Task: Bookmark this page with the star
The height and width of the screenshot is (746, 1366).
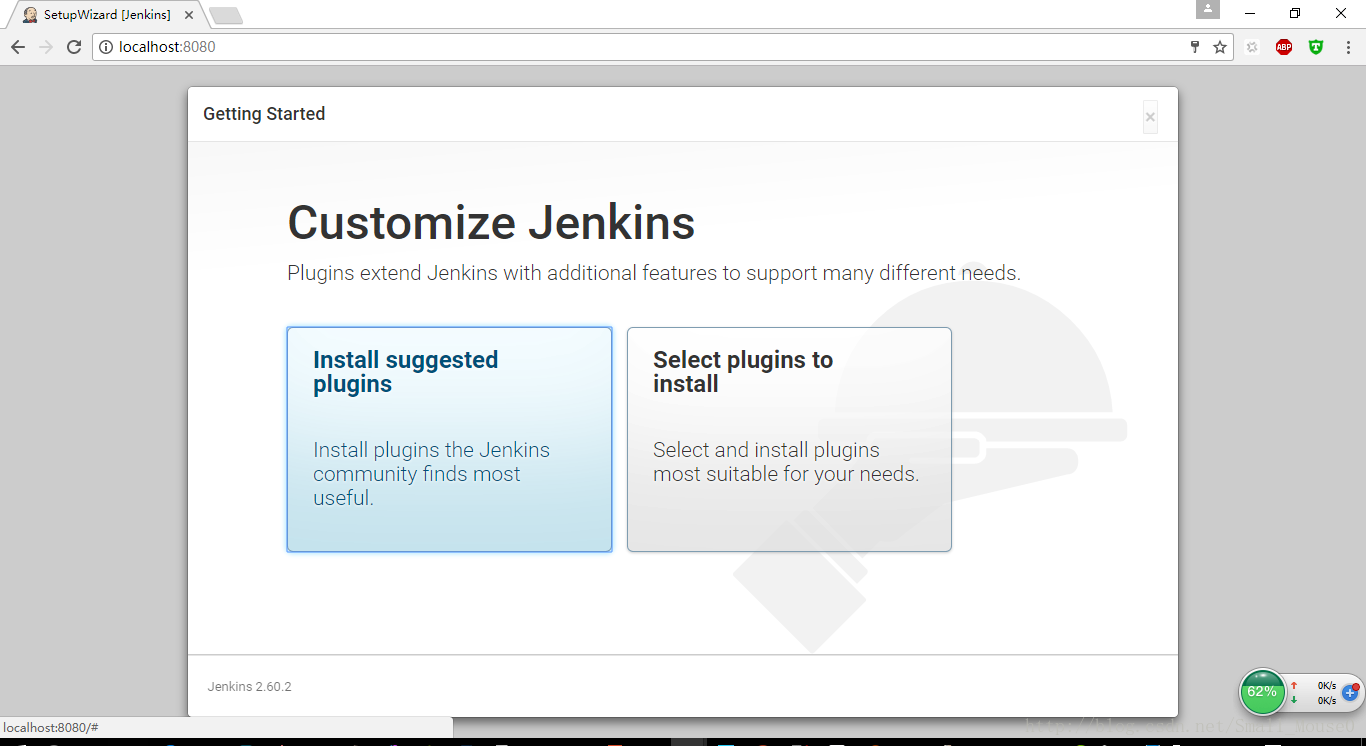Action: coord(1220,47)
